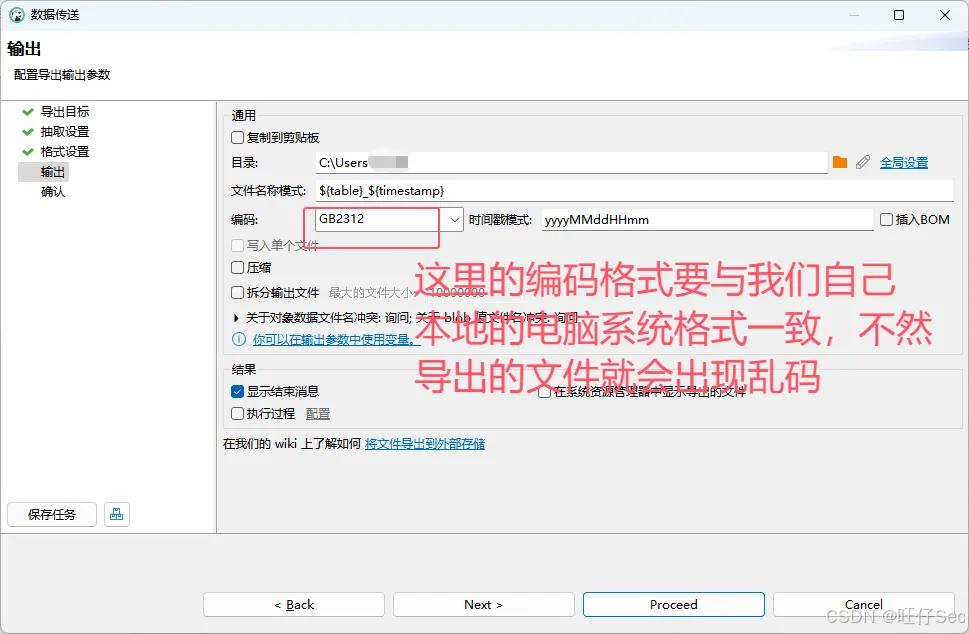Viewport: 969px width, 634px height.
Task: Enable 复制到剪贴板 checkbox
Action: (x=237, y=137)
